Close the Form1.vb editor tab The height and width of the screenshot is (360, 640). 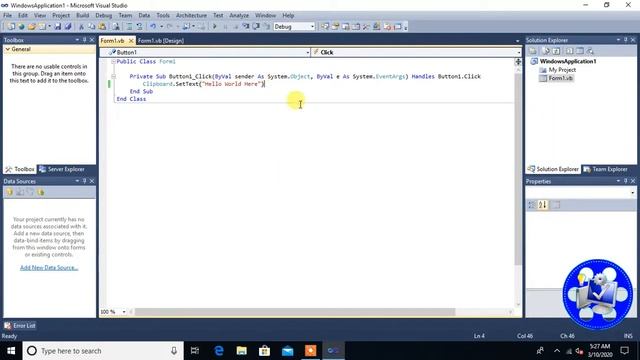pyautogui.click(x=131, y=41)
